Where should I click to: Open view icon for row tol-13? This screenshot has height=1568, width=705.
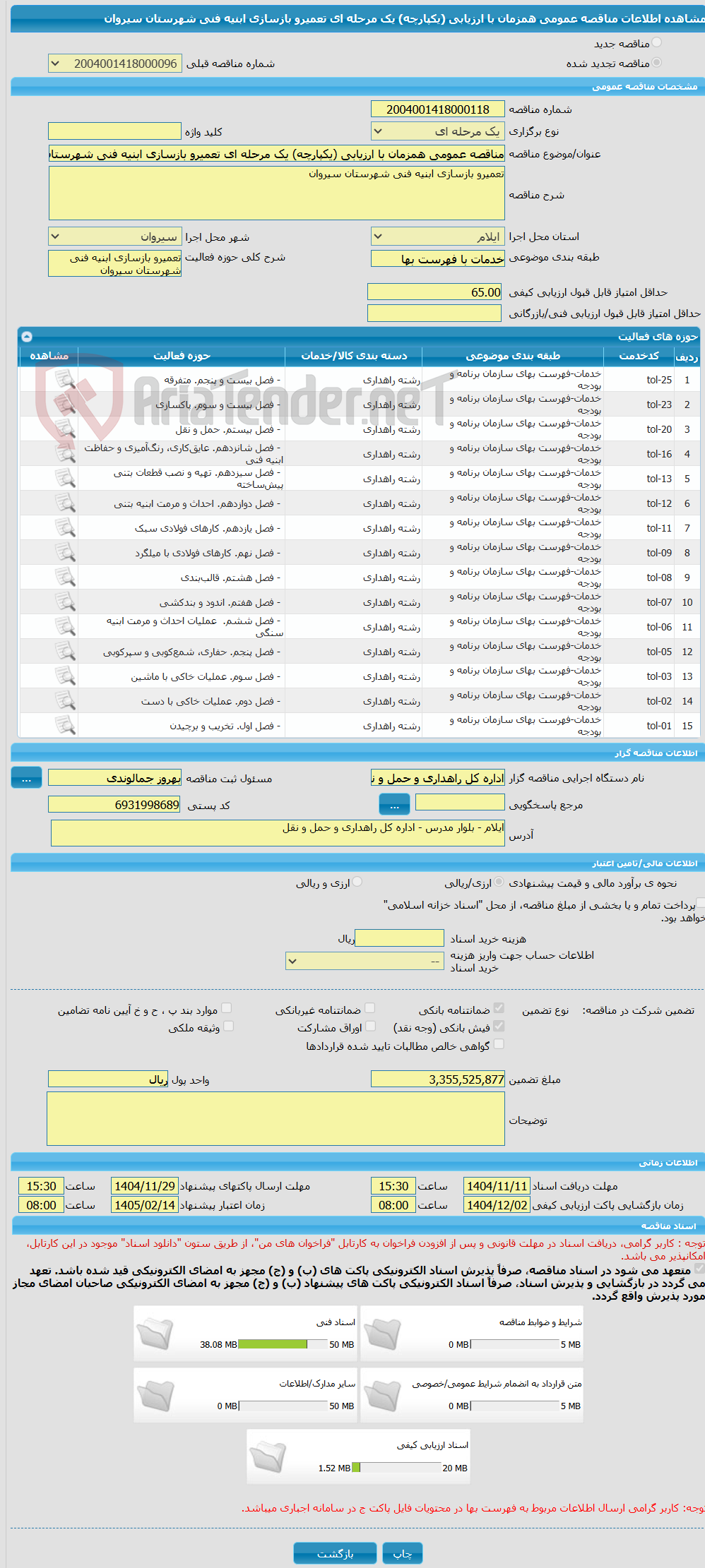point(65,479)
